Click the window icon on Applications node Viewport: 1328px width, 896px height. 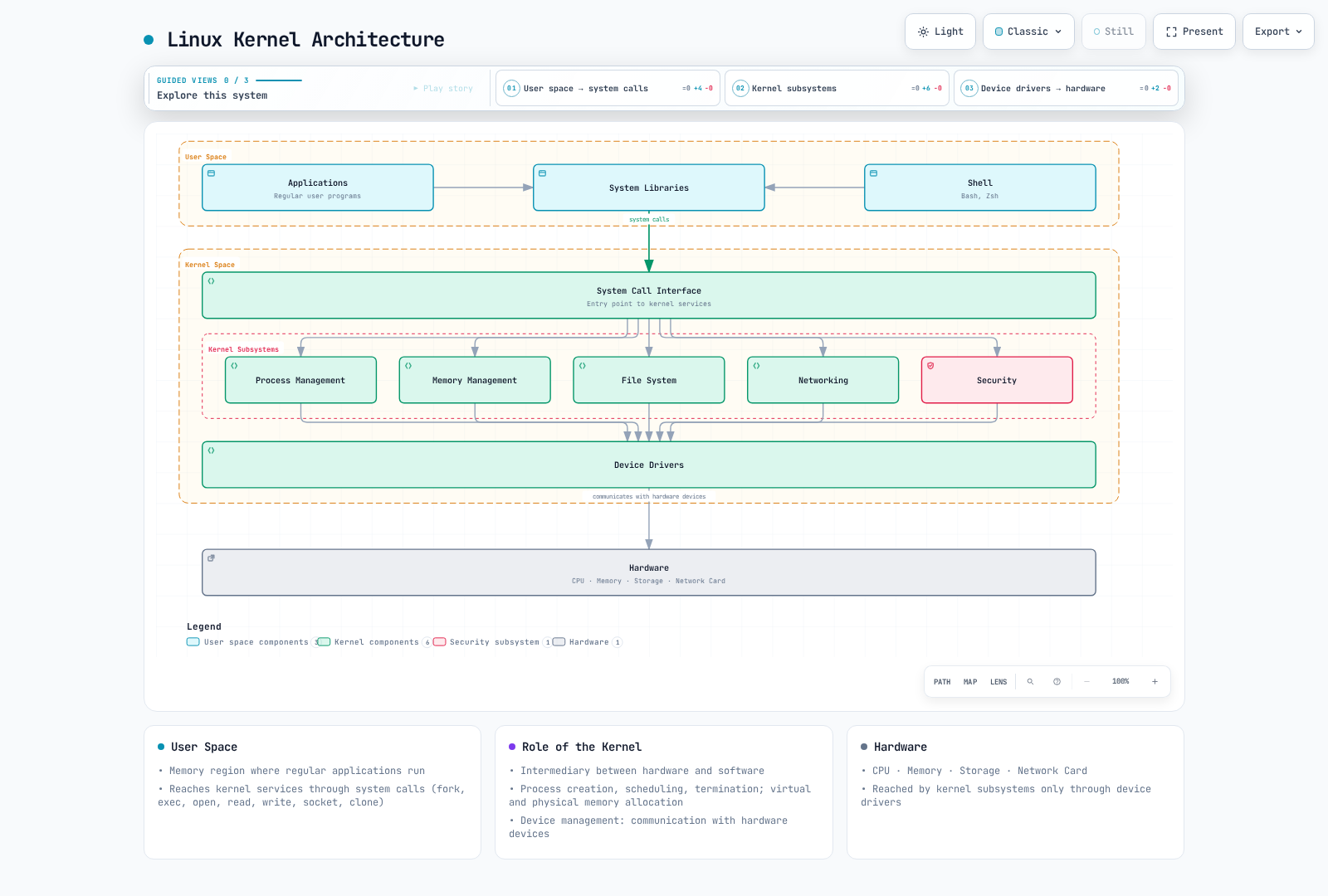[211, 173]
